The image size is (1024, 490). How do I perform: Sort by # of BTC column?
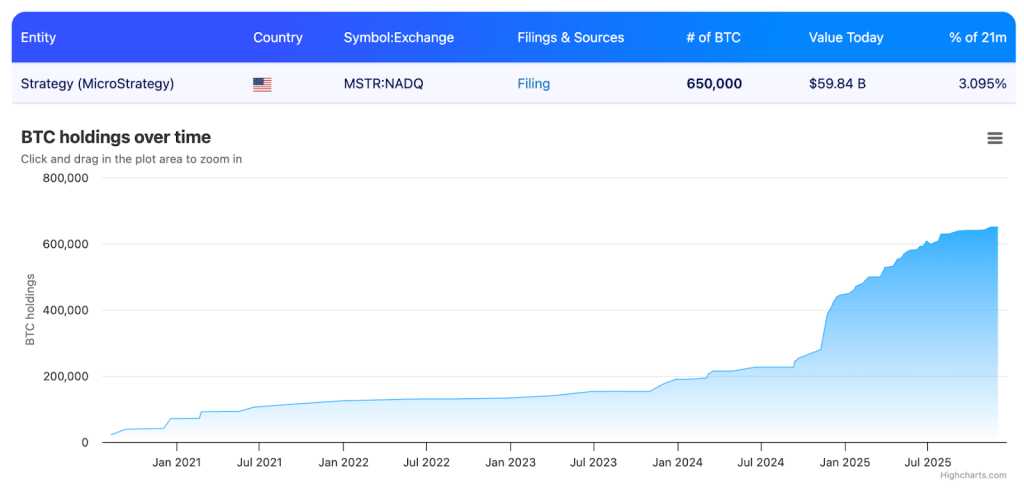click(713, 38)
